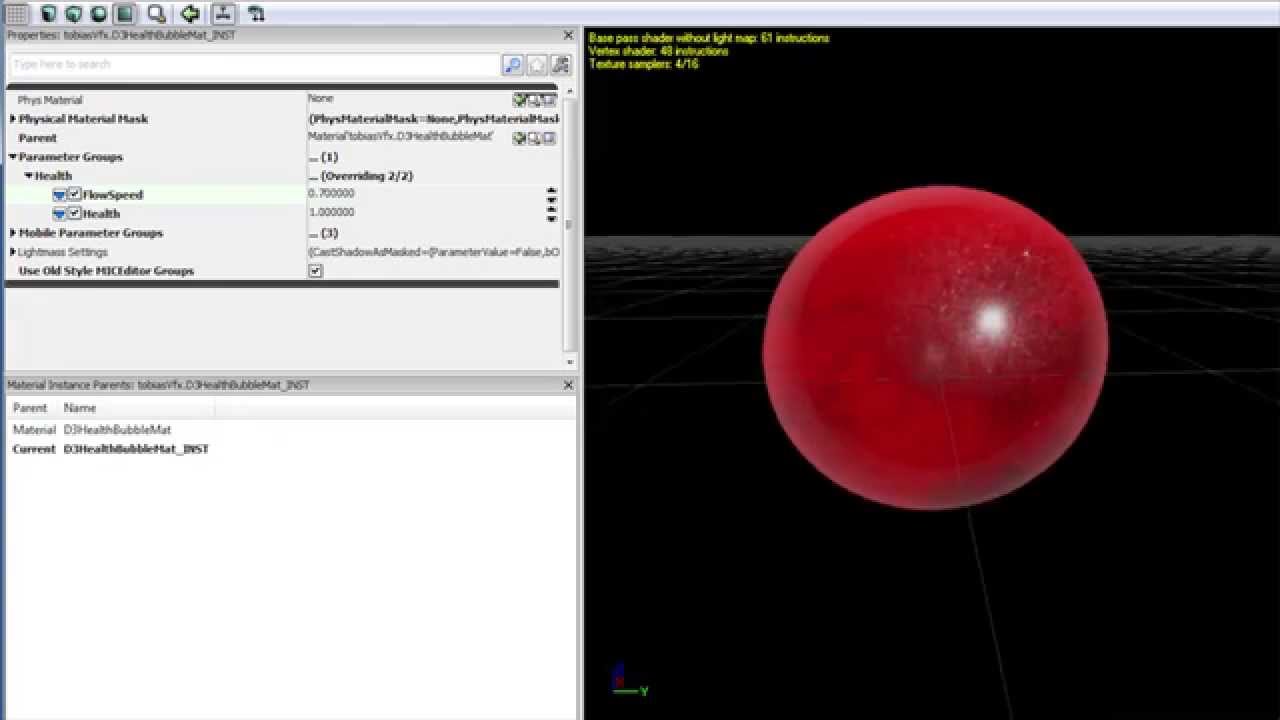Image resolution: width=1280 pixels, height=720 pixels.
Task: Clear the Parent property value icon
Action: (x=549, y=138)
